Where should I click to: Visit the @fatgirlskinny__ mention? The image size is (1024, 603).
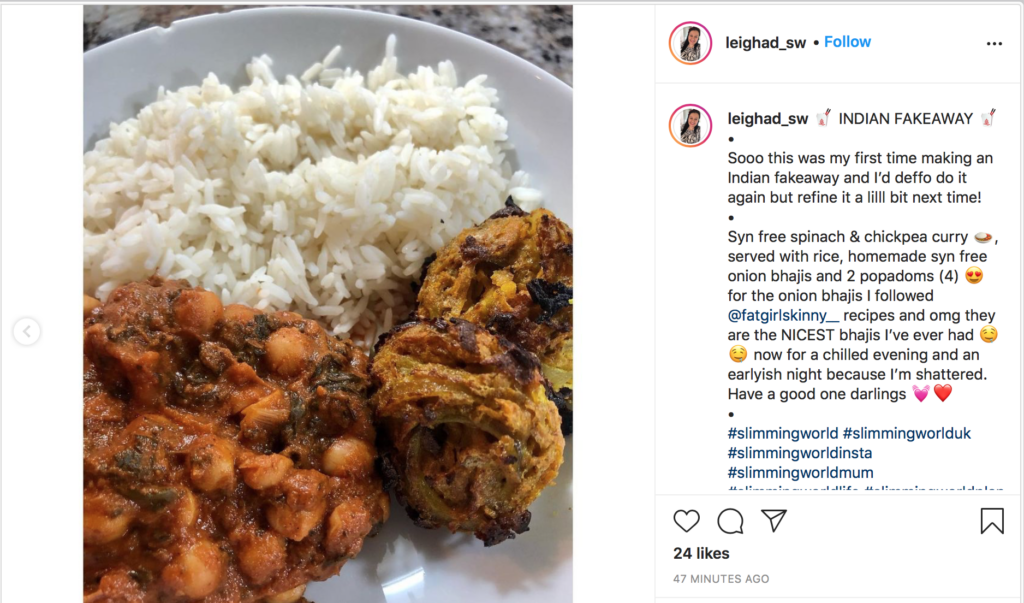point(784,316)
